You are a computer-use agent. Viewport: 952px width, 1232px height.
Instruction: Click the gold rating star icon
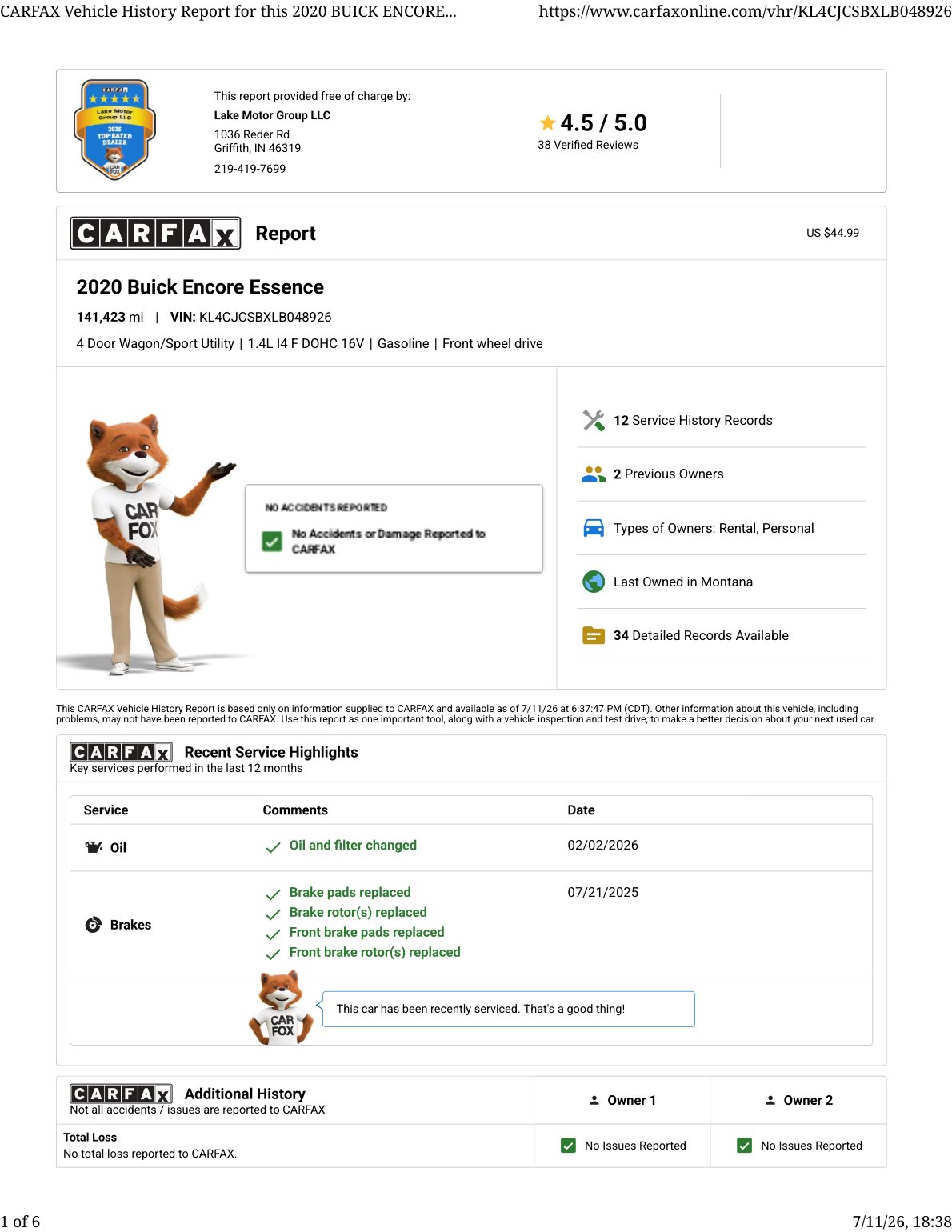coord(547,122)
